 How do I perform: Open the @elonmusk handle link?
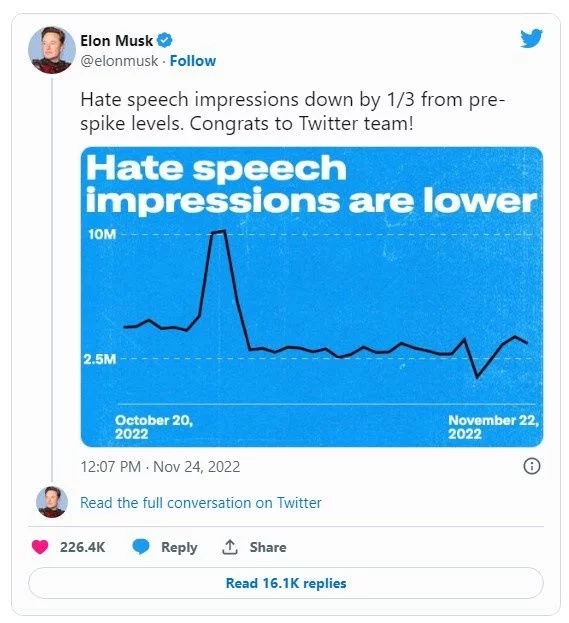tap(119, 61)
